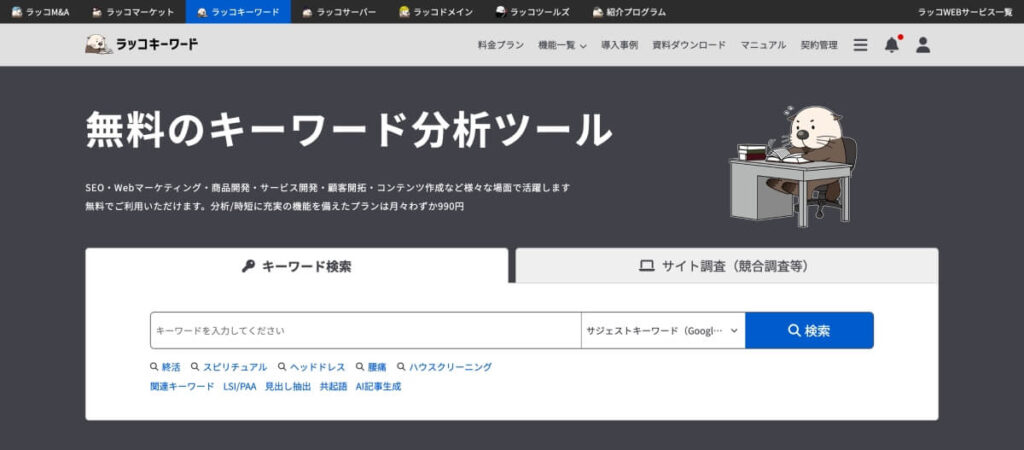
Task: Click the magnifier icon beside 終活
Action: pyautogui.click(x=154, y=367)
